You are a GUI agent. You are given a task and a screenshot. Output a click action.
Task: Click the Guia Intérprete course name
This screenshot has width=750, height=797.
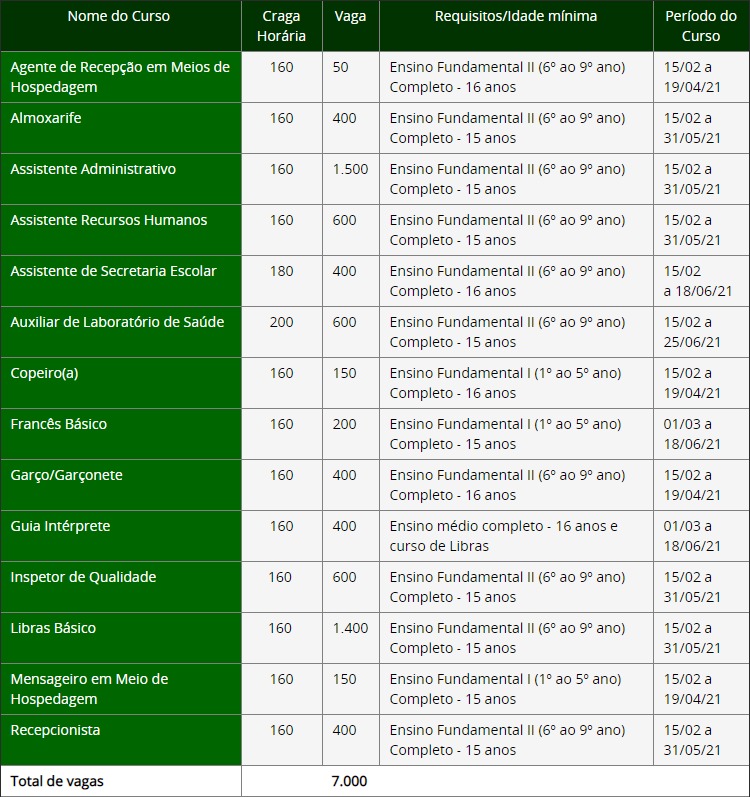(60, 526)
